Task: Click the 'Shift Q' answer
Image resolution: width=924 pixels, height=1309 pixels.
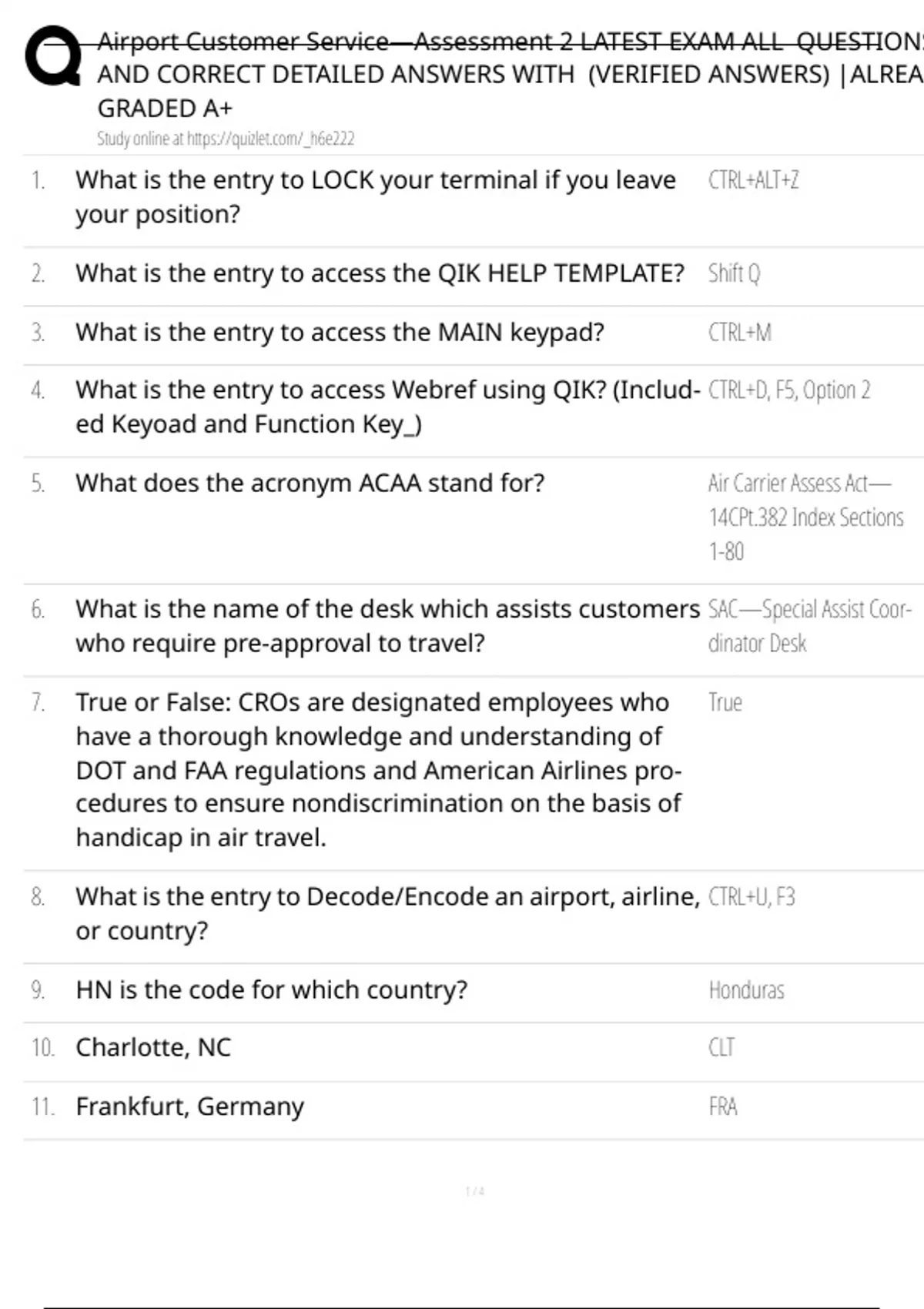Action: (x=734, y=273)
